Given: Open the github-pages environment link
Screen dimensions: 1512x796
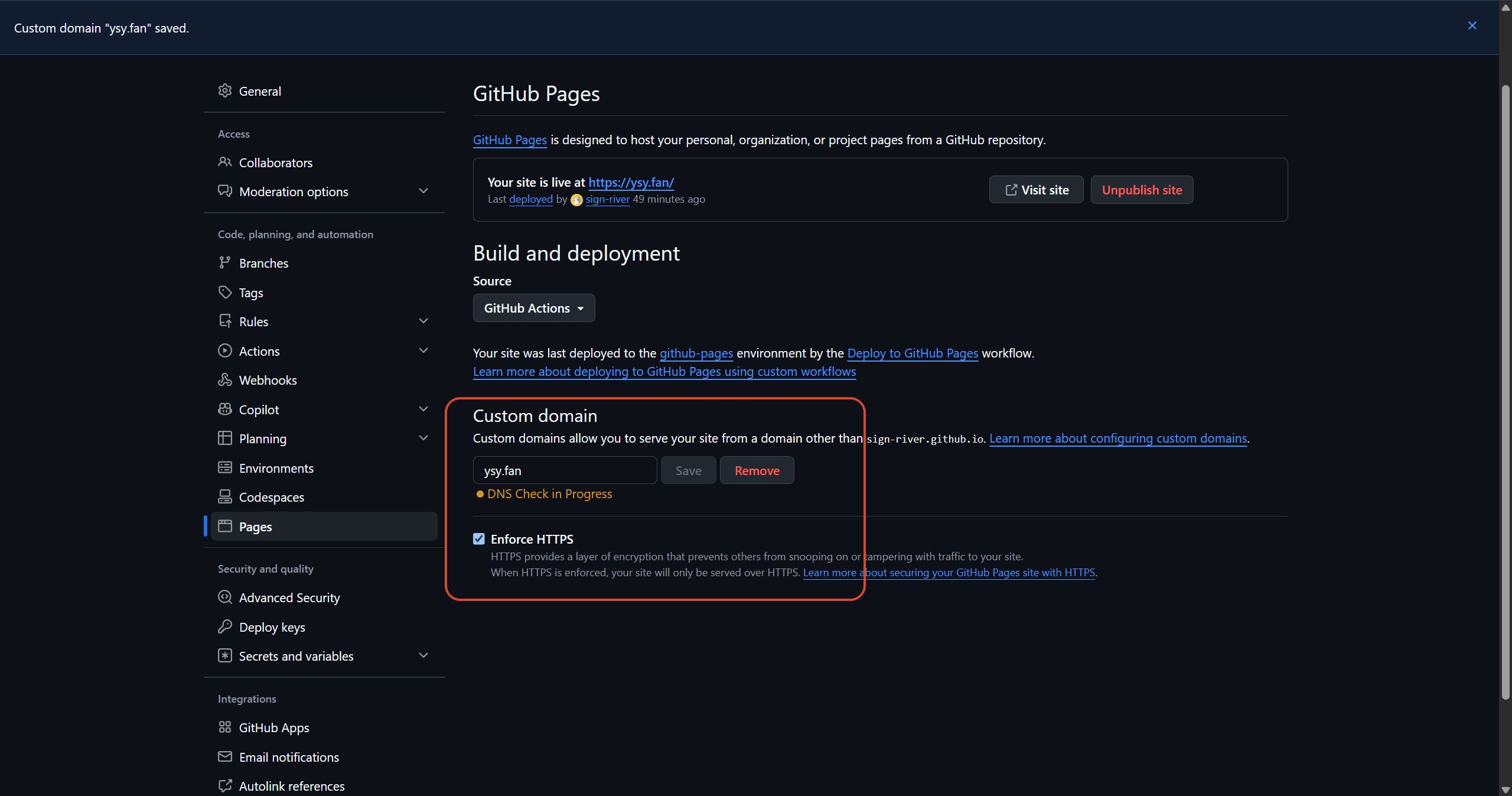Looking at the screenshot, I should point(696,353).
